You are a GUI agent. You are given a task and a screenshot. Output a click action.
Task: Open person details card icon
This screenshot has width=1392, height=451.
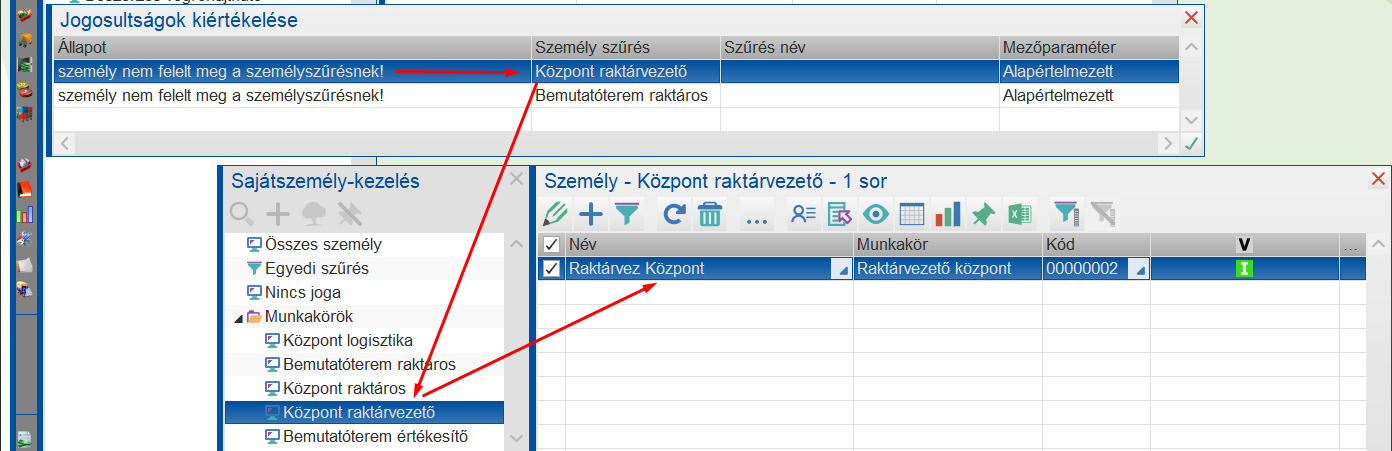click(x=803, y=214)
